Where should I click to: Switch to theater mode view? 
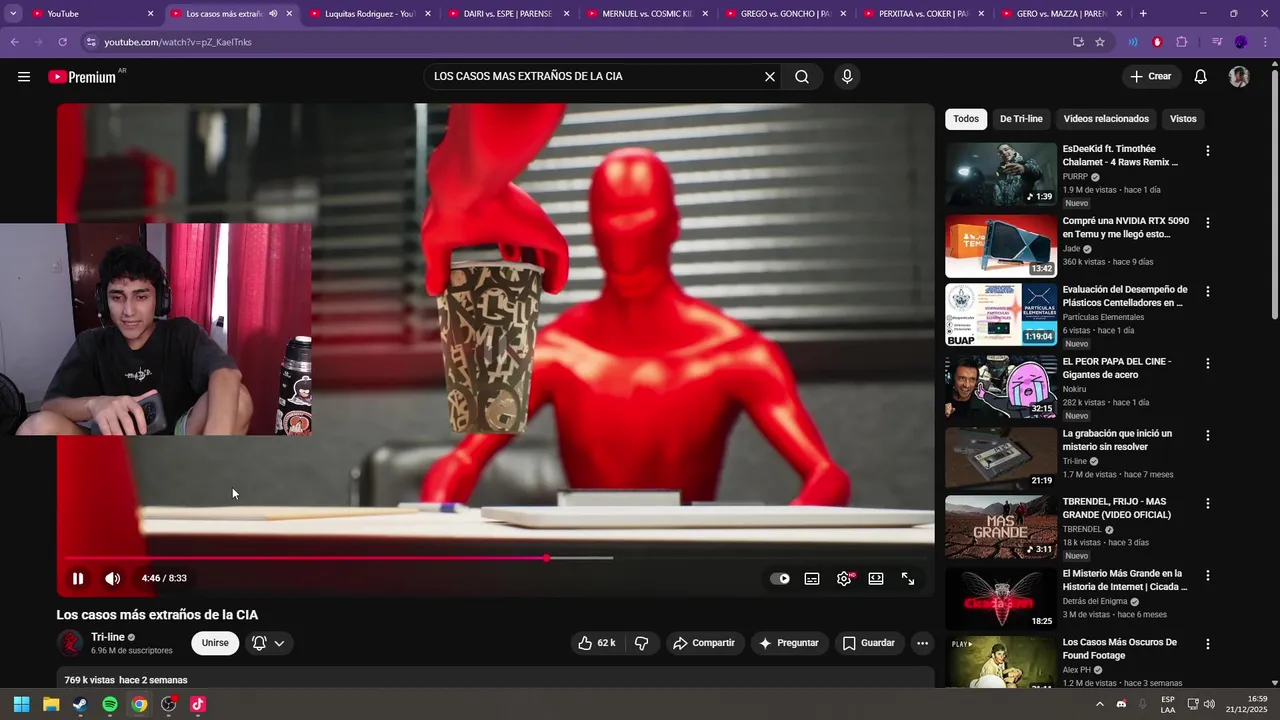click(x=876, y=578)
